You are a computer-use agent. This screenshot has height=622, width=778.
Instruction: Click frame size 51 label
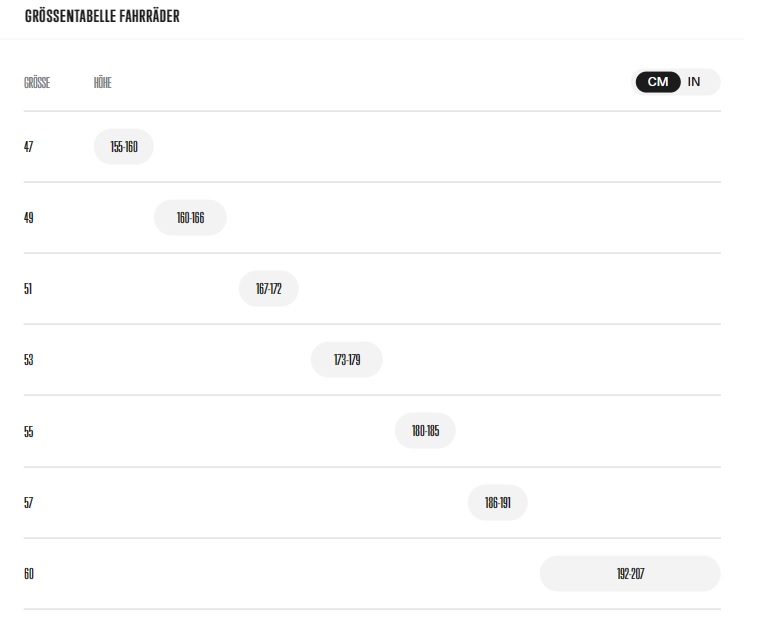tap(29, 289)
